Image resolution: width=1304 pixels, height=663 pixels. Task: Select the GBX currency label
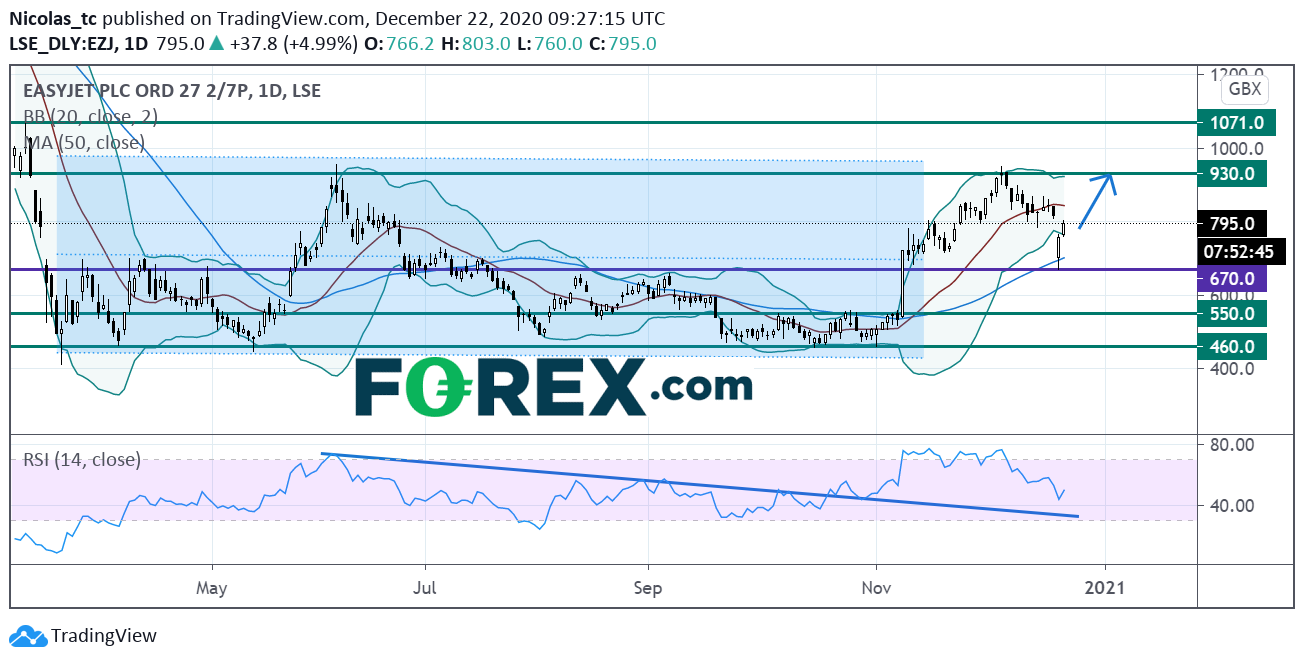coord(1244,89)
